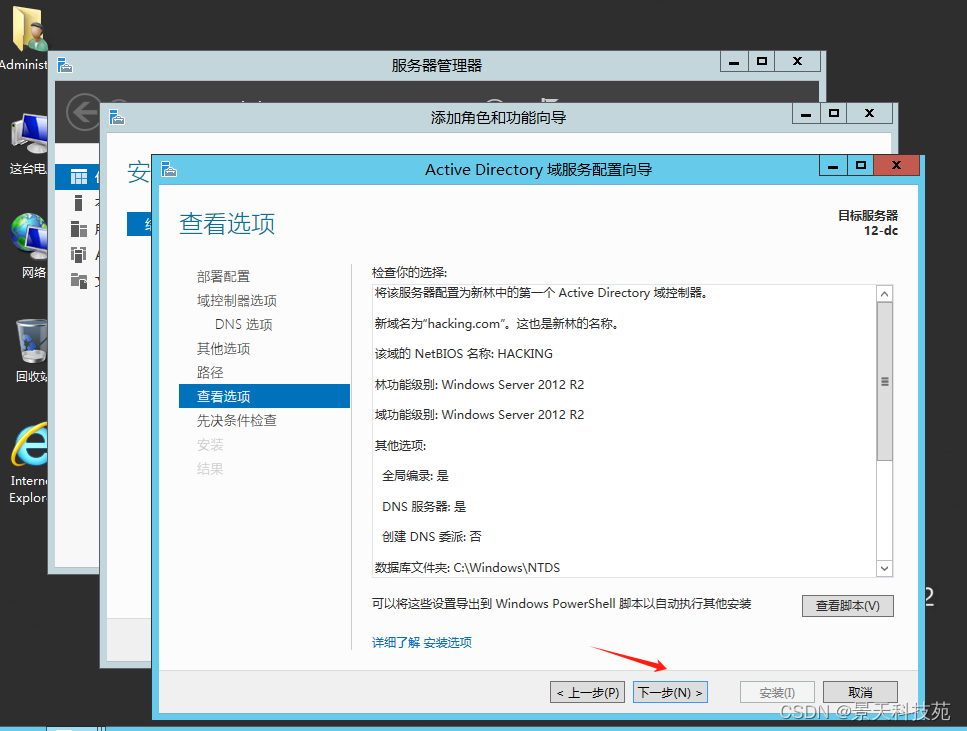Maximize the Active Directory wizard window
This screenshot has height=731, width=967.
click(860, 166)
